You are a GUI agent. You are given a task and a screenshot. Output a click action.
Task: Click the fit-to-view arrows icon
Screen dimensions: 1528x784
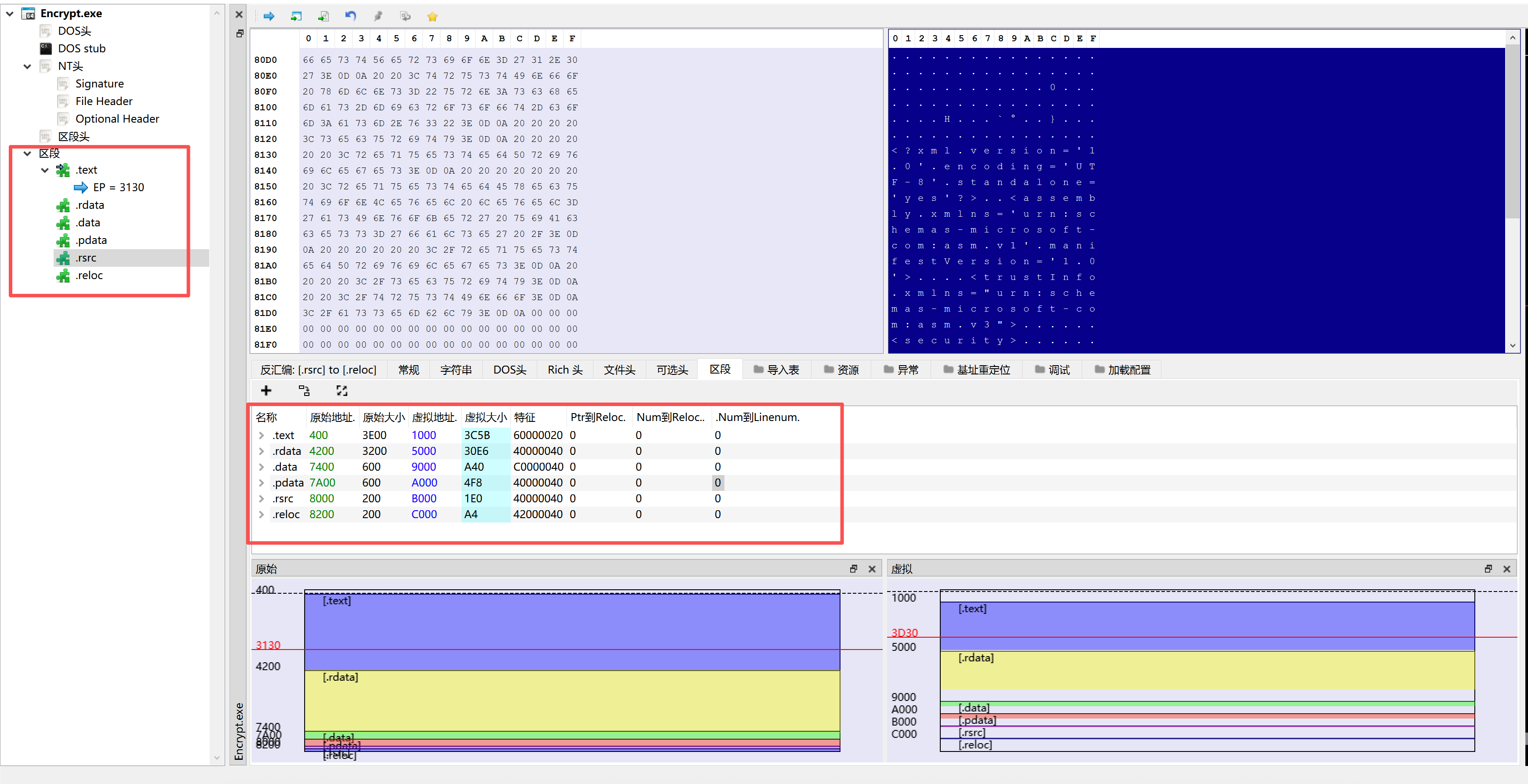pyautogui.click(x=342, y=390)
